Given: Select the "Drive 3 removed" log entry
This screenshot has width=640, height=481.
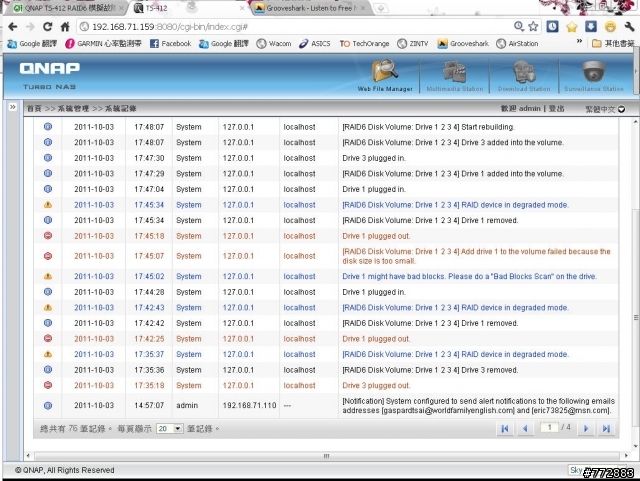Looking at the screenshot, I should point(430,370).
